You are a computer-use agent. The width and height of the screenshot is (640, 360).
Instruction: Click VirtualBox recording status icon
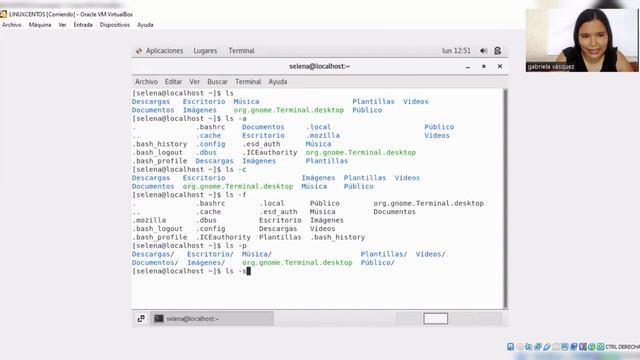(574, 347)
